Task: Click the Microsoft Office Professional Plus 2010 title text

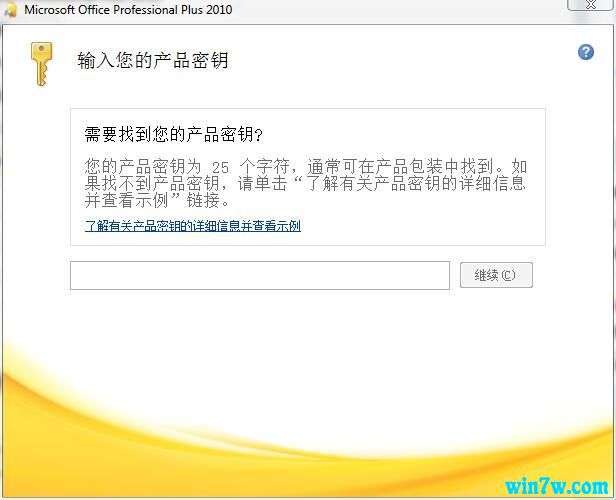Action: (128, 10)
